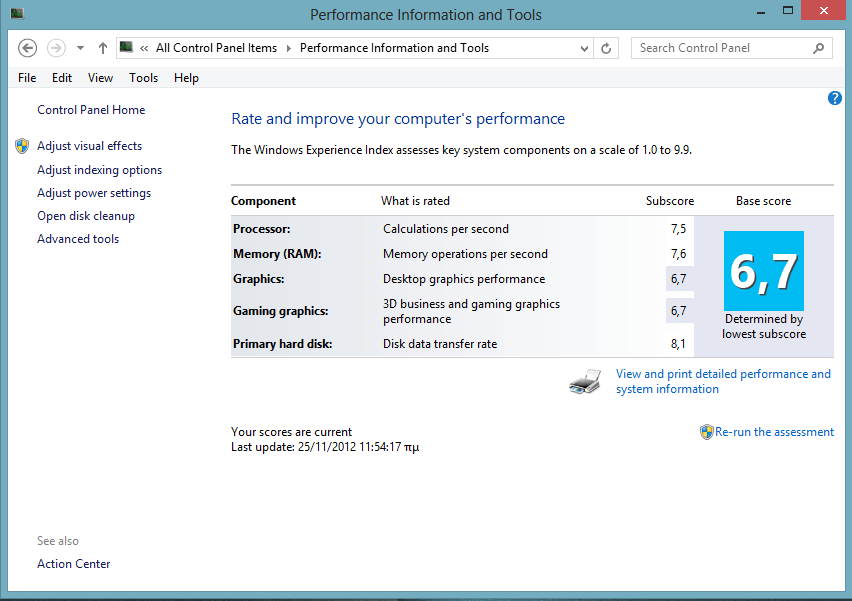Open the recent locations dropdown arrow

pos(80,48)
